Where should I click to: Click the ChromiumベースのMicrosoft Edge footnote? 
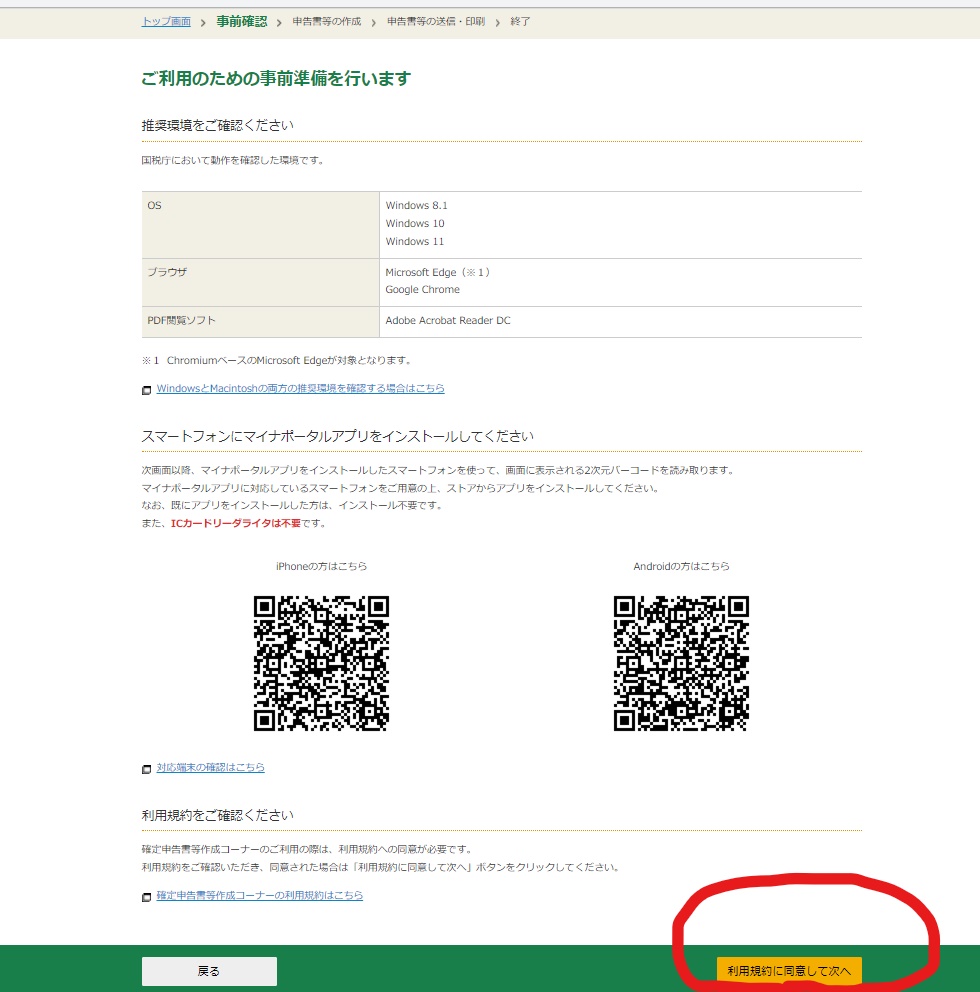[278, 361]
